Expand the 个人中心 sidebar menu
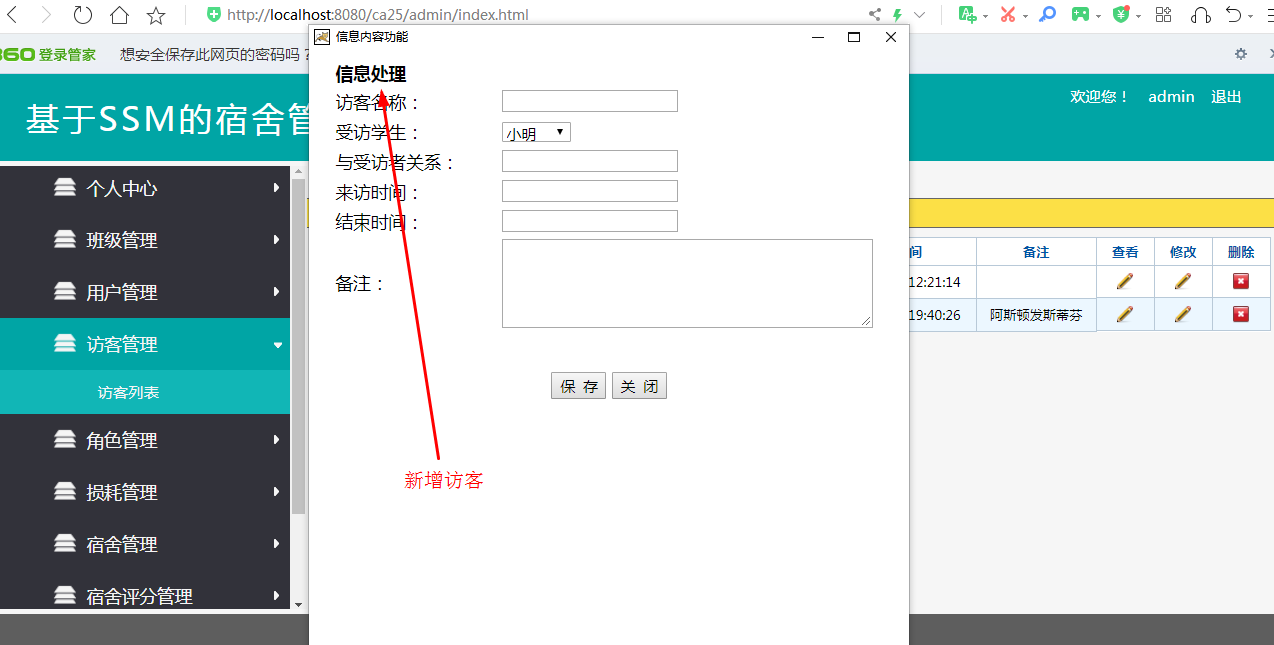Viewport: 1274px width, 645px height. point(145,188)
